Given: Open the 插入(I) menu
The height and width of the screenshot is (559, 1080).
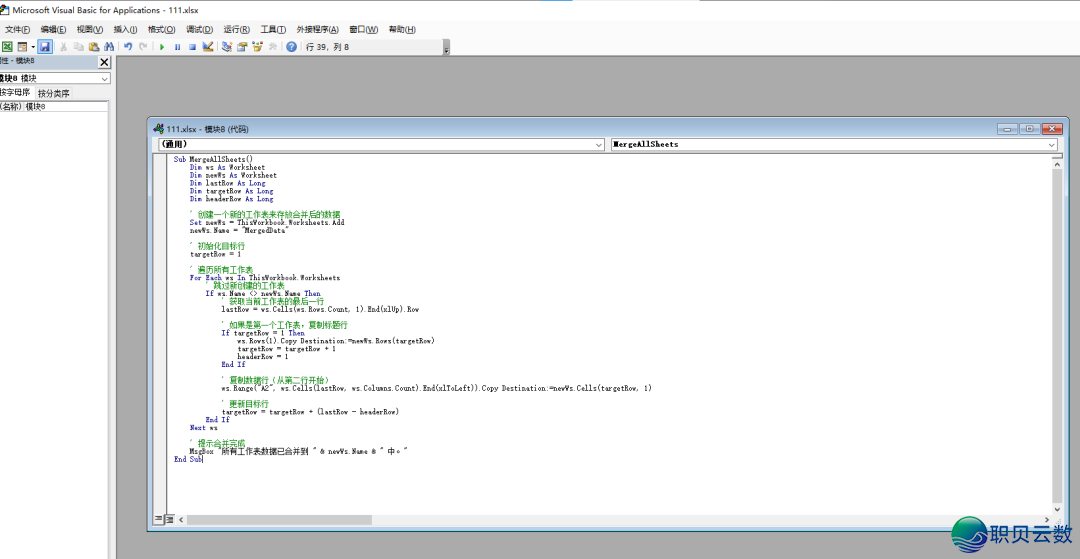Looking at the screenshot, I should (x=125, y=30).
